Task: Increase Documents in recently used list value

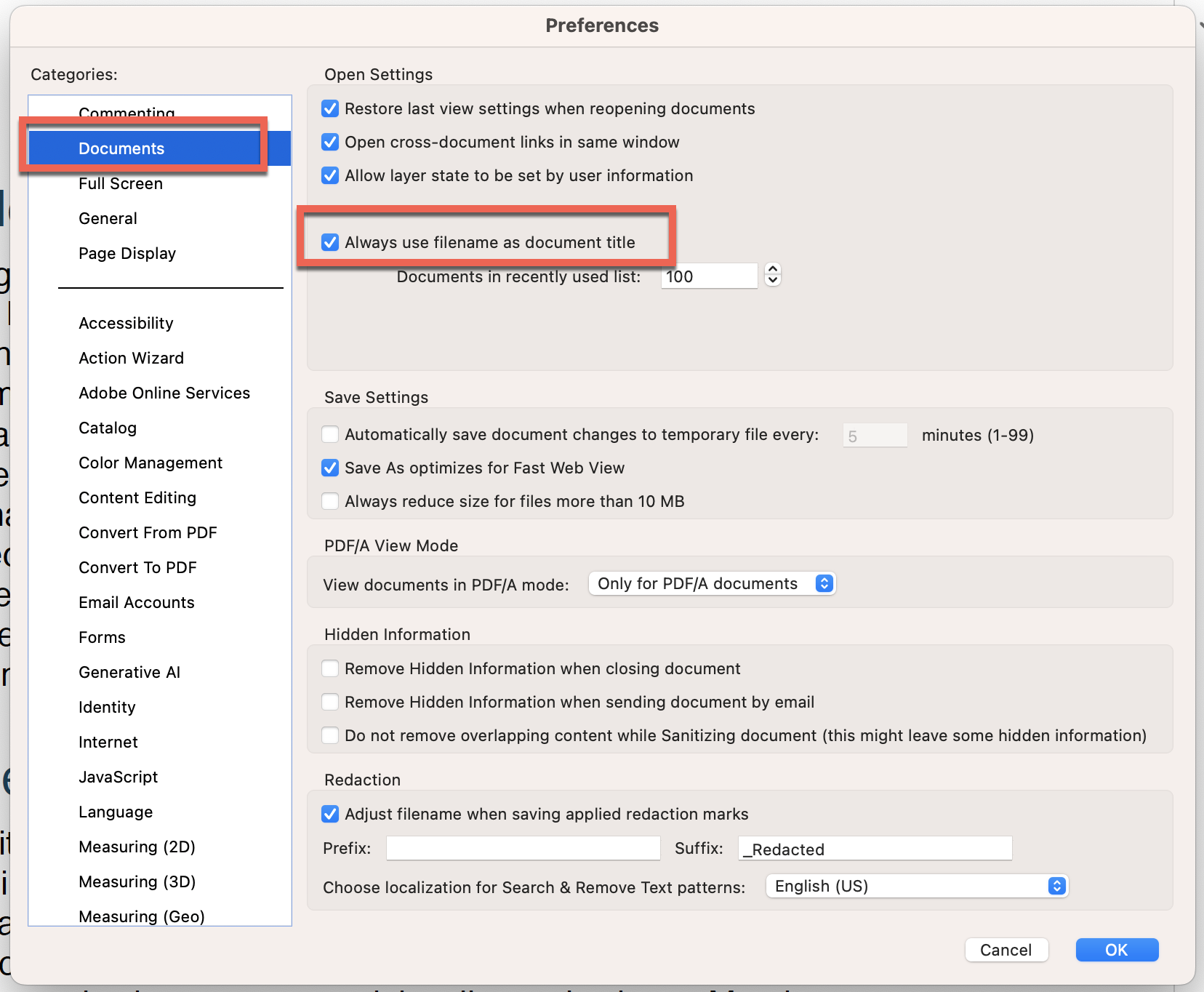Action: [x=773, y=270]
